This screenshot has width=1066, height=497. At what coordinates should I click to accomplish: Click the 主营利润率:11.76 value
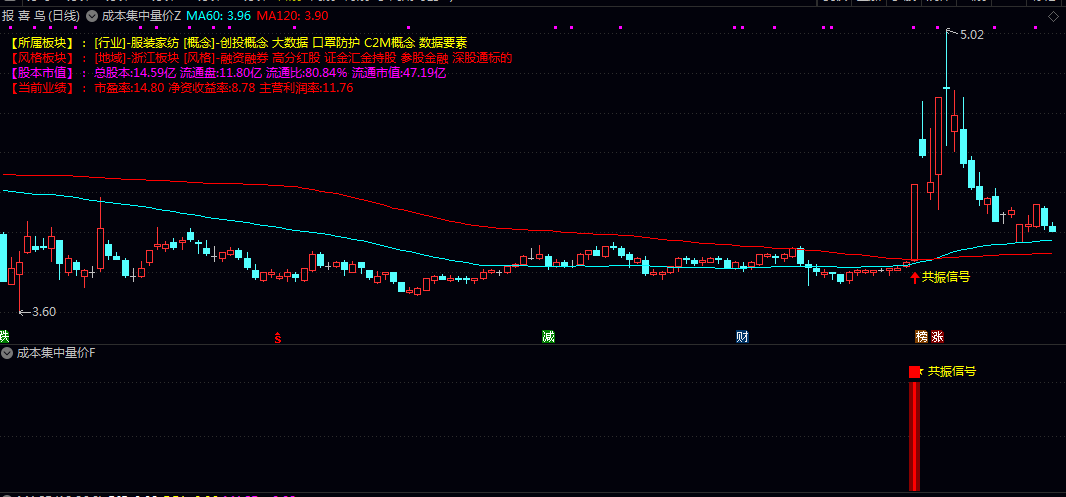(x=306, y=88)
